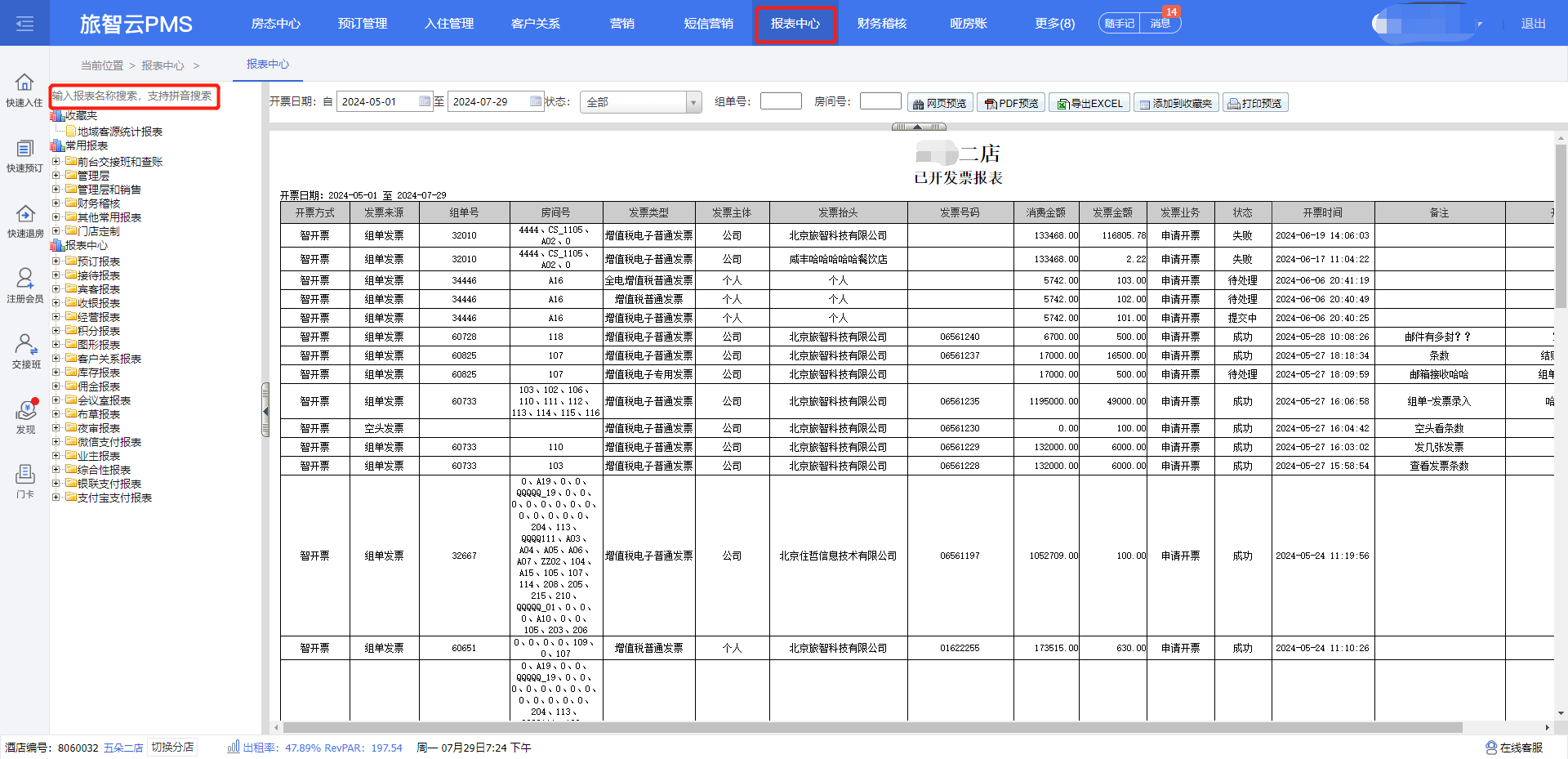Image resolution: width=1568 pixels, height=759 pixels.
Task: Open 预订管理 menu
Action: pos(363,24)
